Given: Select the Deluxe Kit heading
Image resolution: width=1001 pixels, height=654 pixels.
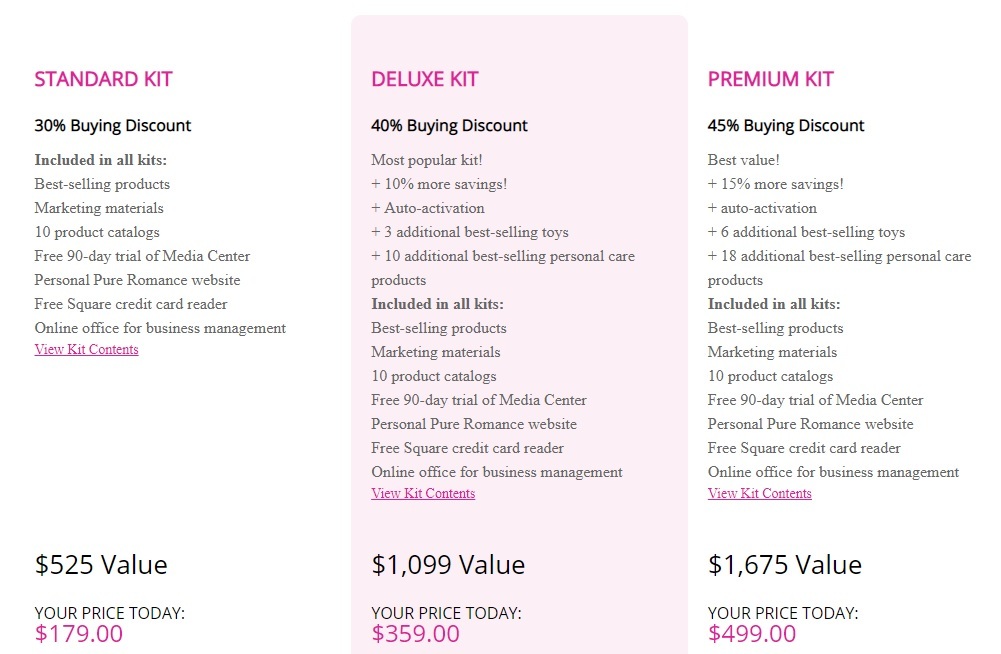Looking at the screenshot, I should 424,78.
